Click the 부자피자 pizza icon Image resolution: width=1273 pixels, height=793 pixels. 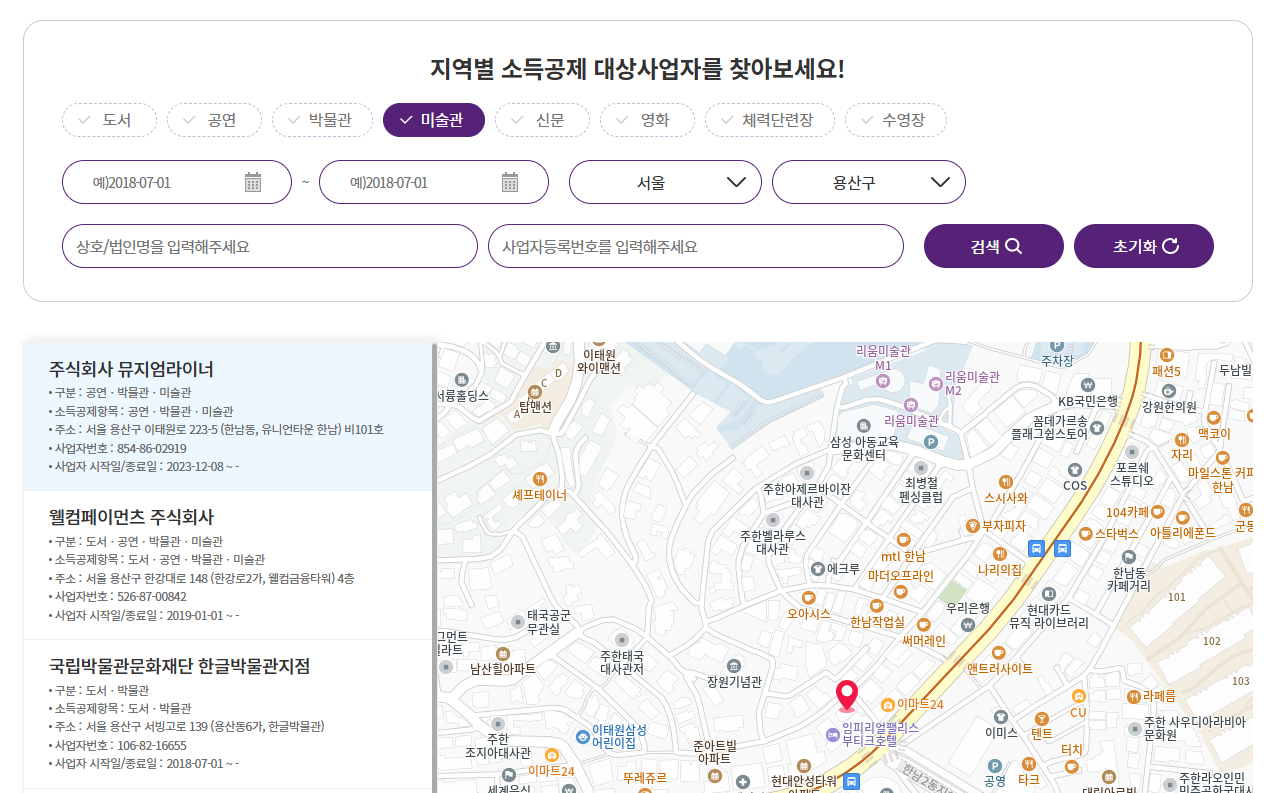(972, 525)
